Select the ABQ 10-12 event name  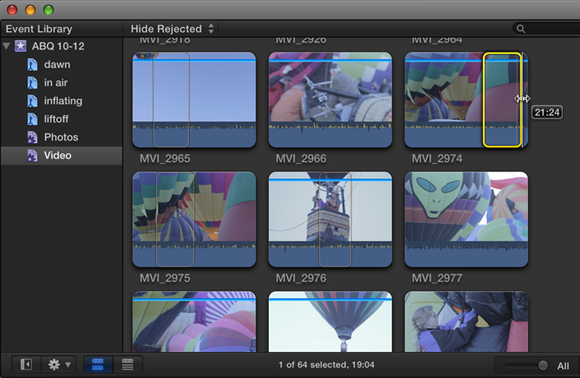point(58,46)
